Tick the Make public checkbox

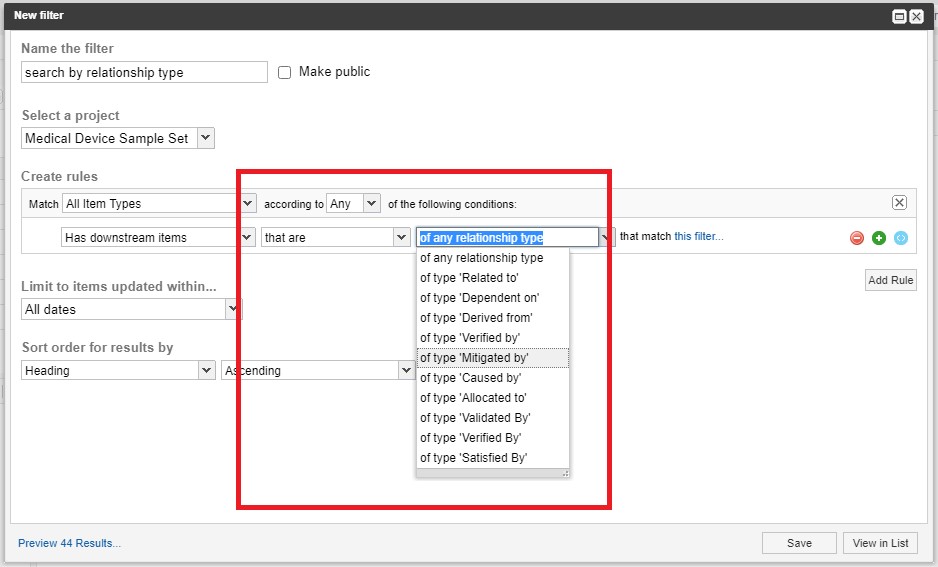pyautogui.click(x=285, y=72)
